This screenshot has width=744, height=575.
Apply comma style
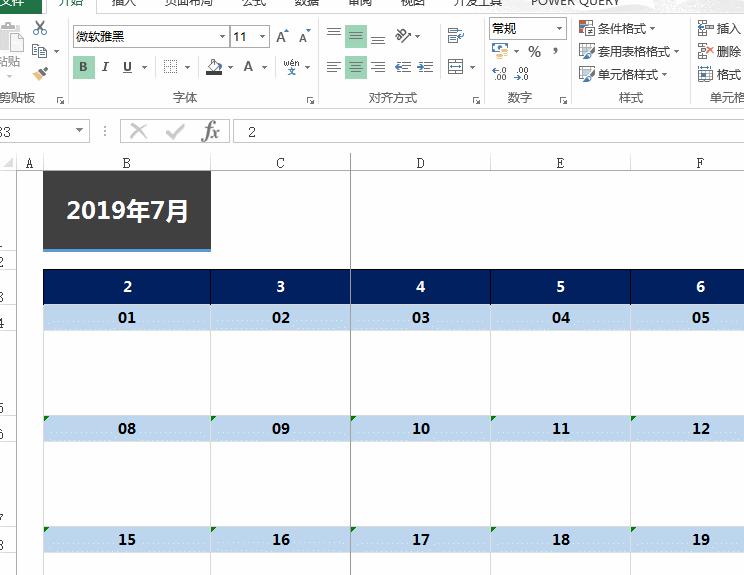[x=555, y=50]
